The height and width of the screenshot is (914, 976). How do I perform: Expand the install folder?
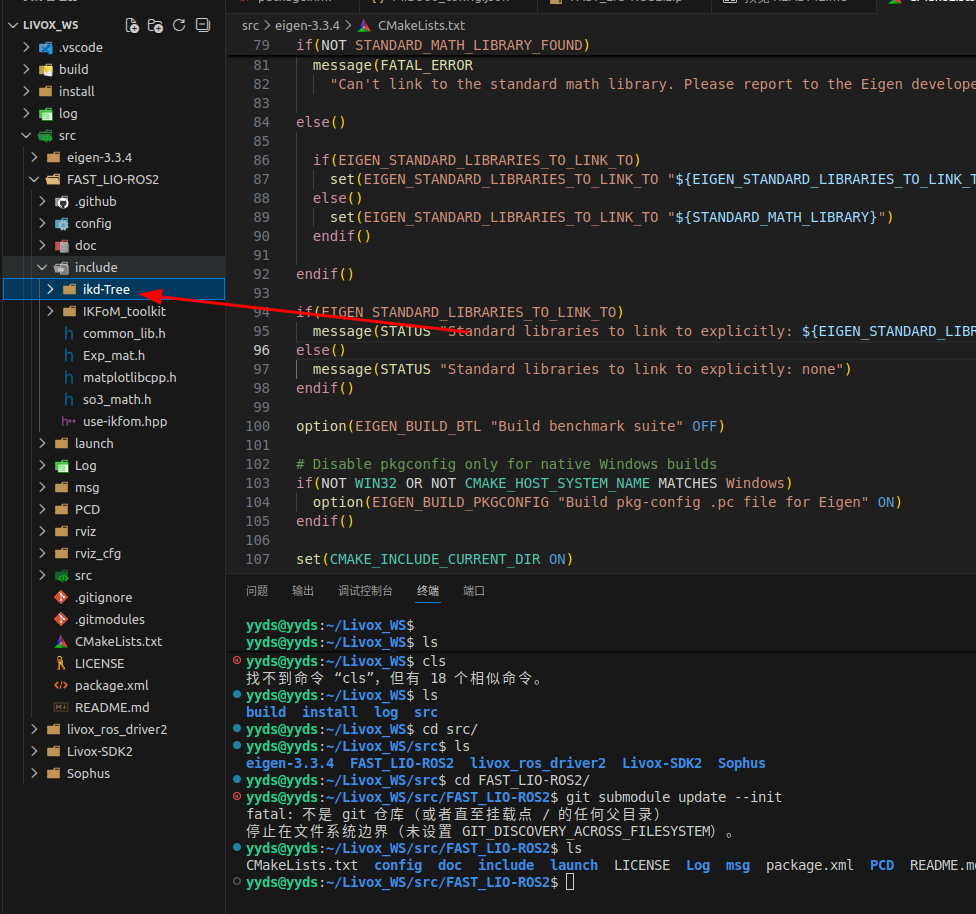click(x=26, y=91)
